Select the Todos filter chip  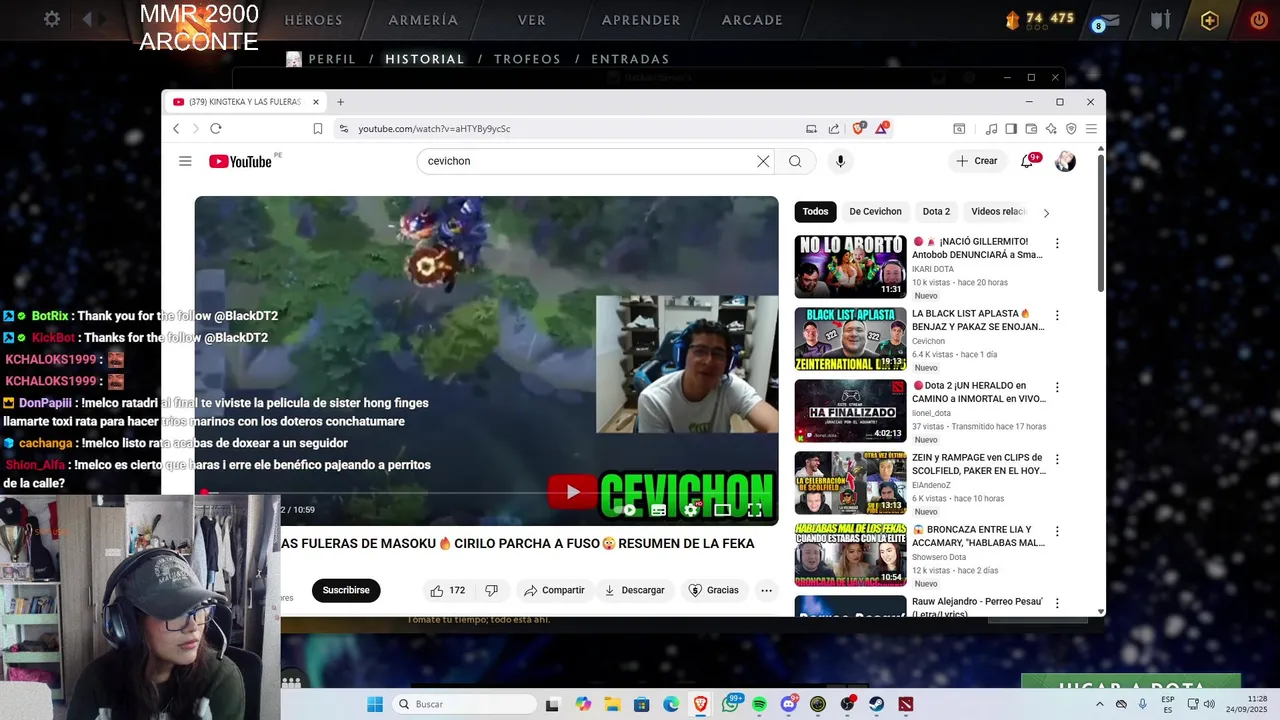(x=815, y=211)
